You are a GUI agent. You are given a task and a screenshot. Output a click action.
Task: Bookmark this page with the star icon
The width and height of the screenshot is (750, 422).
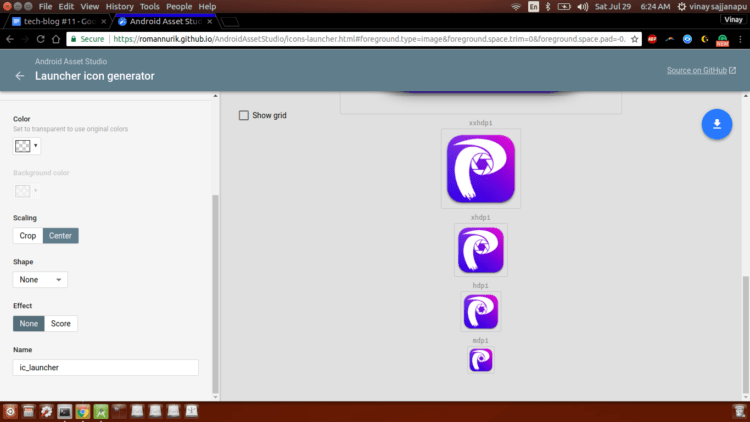(635, 39)
